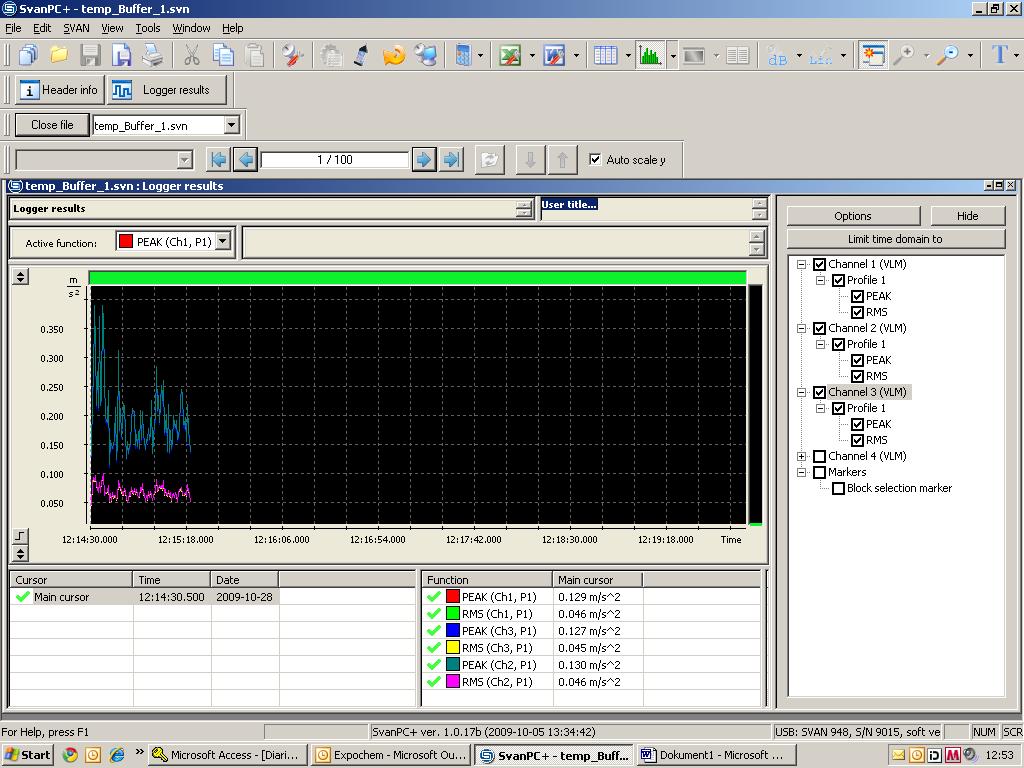The image size is (1024, 768).
Task: Go to the first record arrow
Action: (218, 159)
